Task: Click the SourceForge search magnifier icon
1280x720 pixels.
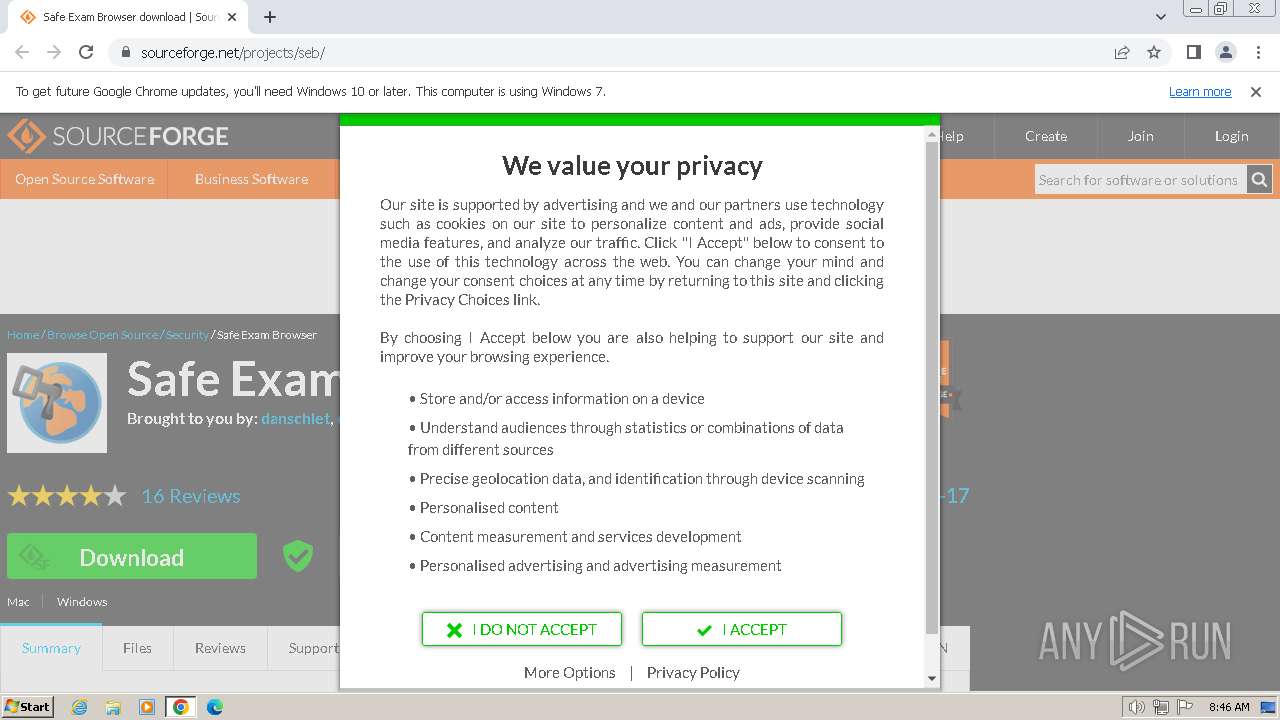Action: tap(1259, 180)
